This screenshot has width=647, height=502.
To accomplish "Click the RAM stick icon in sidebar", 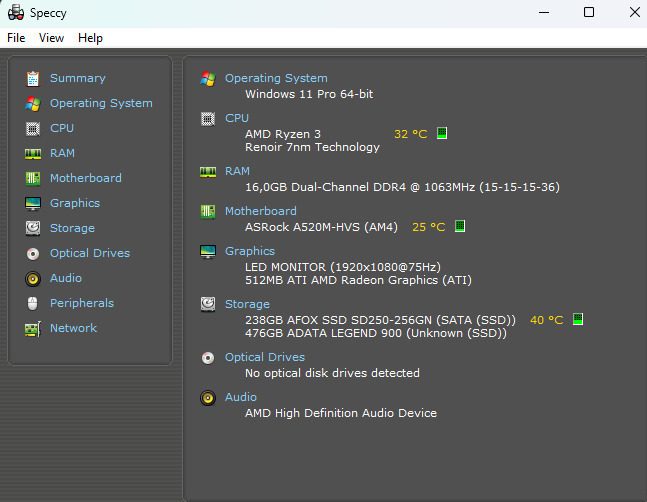I will (x=33, y=154).
